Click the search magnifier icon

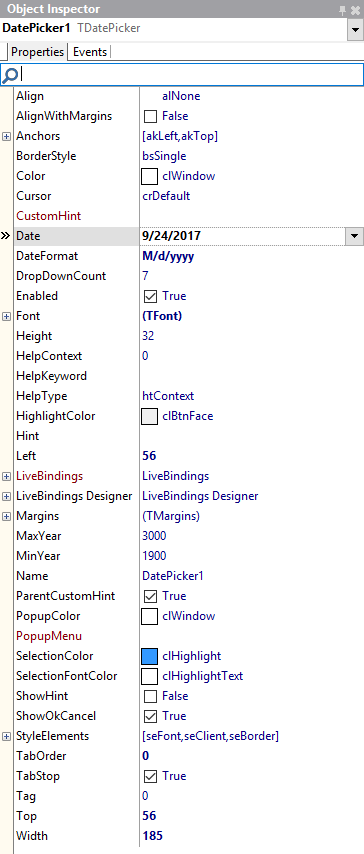[10, 74]
